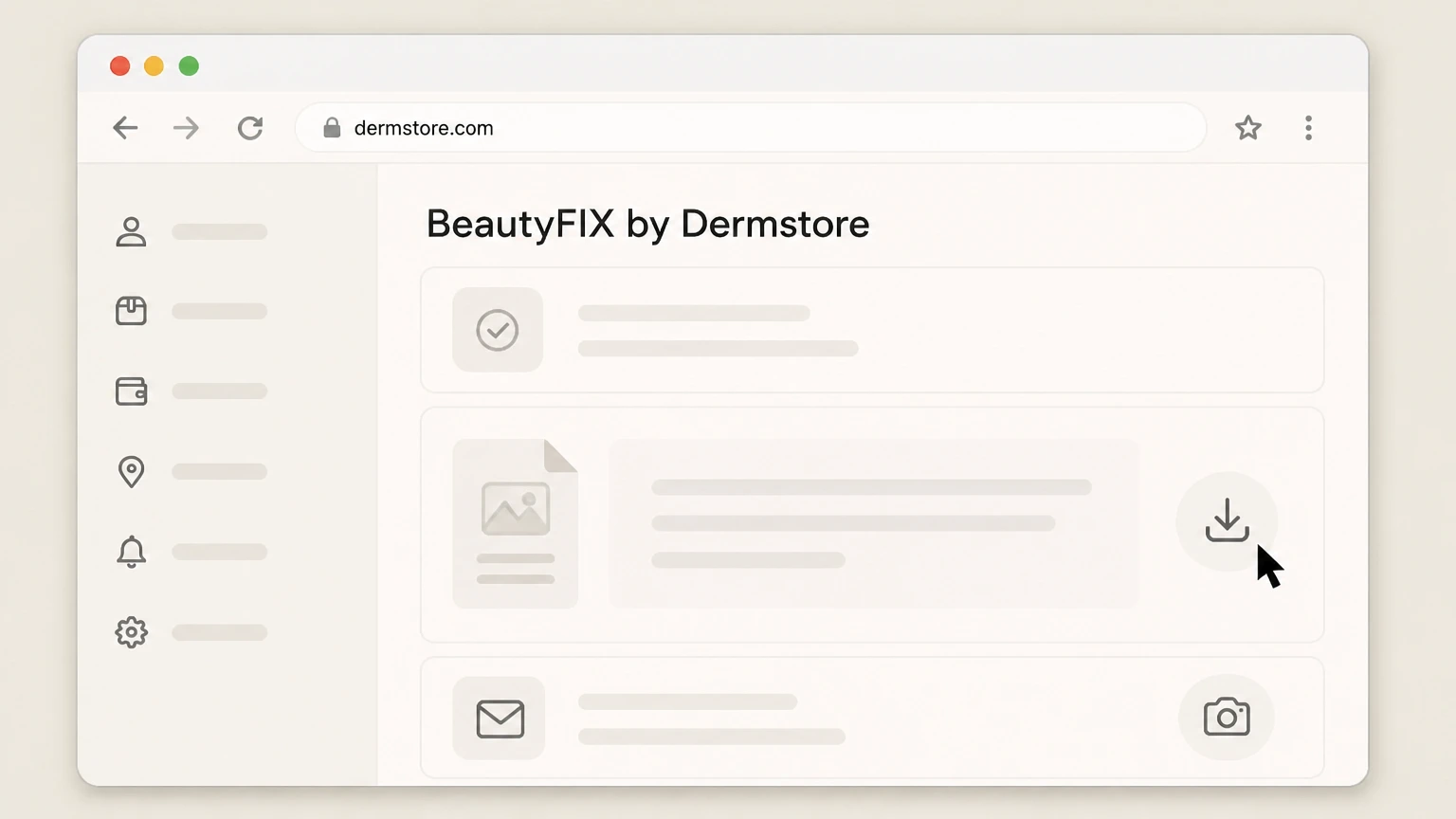Click the dermstore.com address bar

(751, 128)
